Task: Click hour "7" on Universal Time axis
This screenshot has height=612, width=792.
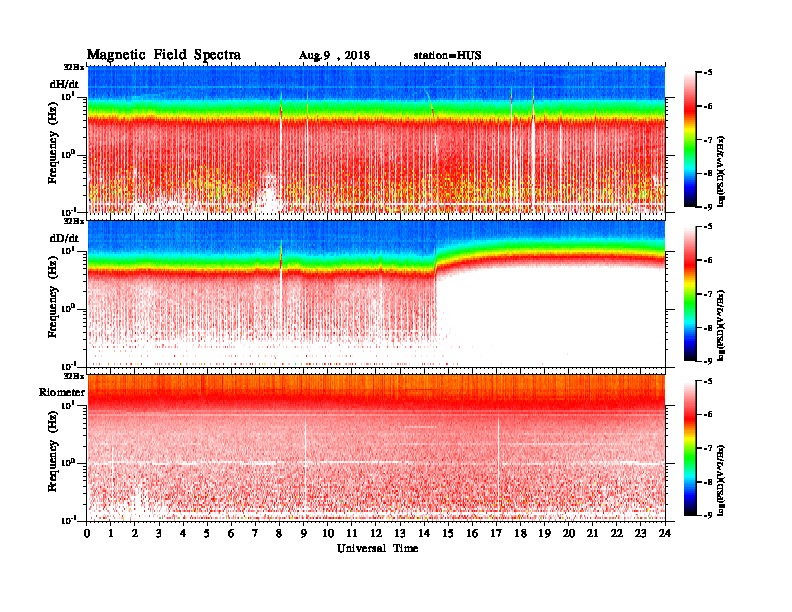Action: pos(255,533)
